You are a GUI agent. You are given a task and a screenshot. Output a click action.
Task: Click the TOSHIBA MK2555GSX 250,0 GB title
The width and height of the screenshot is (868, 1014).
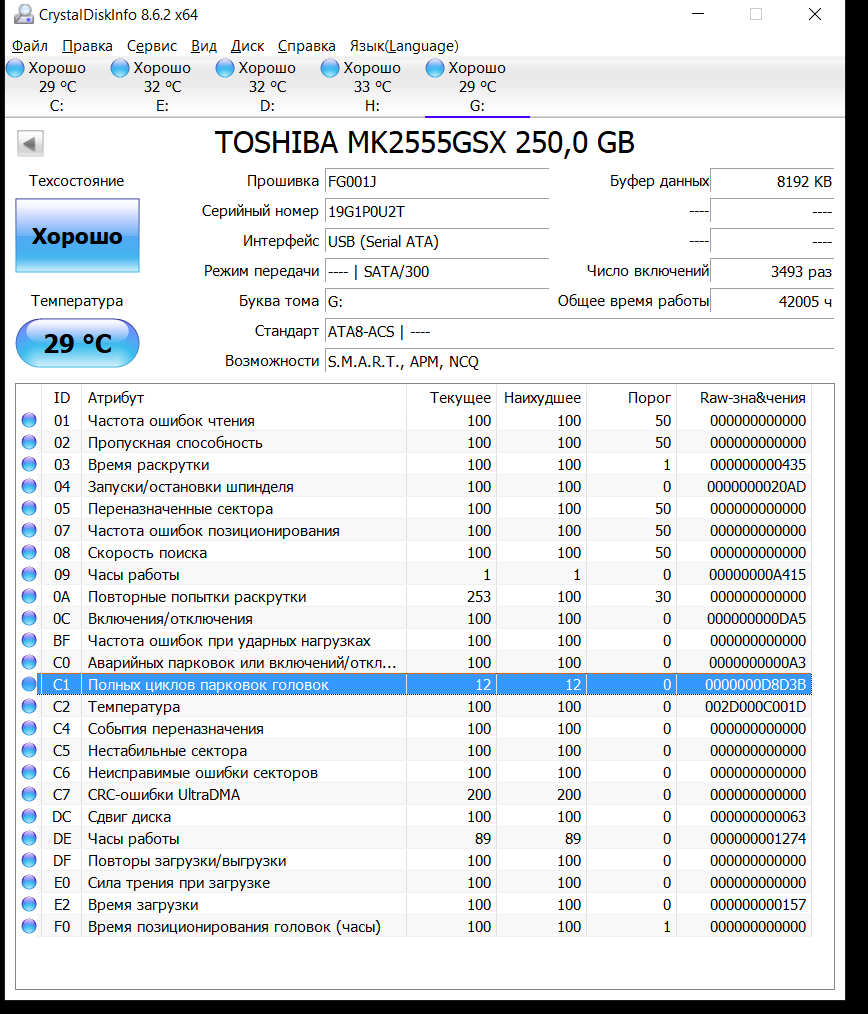(424, 142)
